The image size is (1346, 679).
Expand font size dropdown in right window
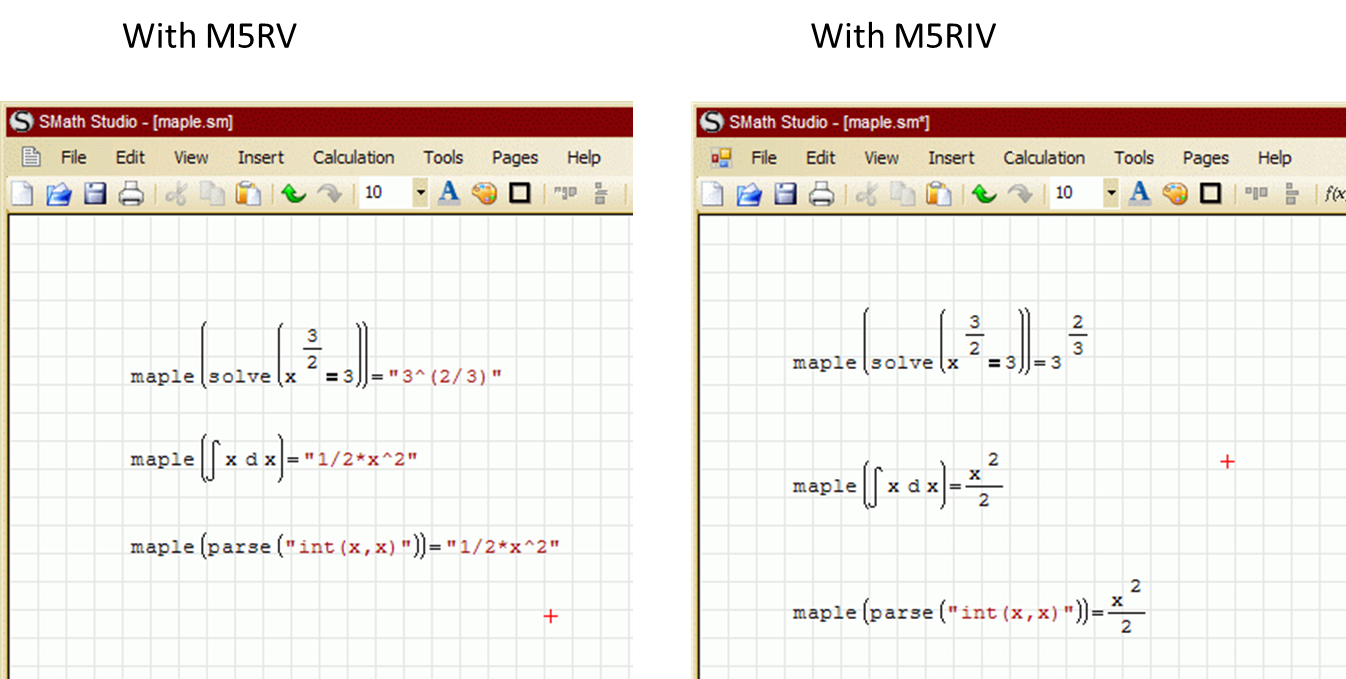pyautogui.click(x=1111, y=193)
